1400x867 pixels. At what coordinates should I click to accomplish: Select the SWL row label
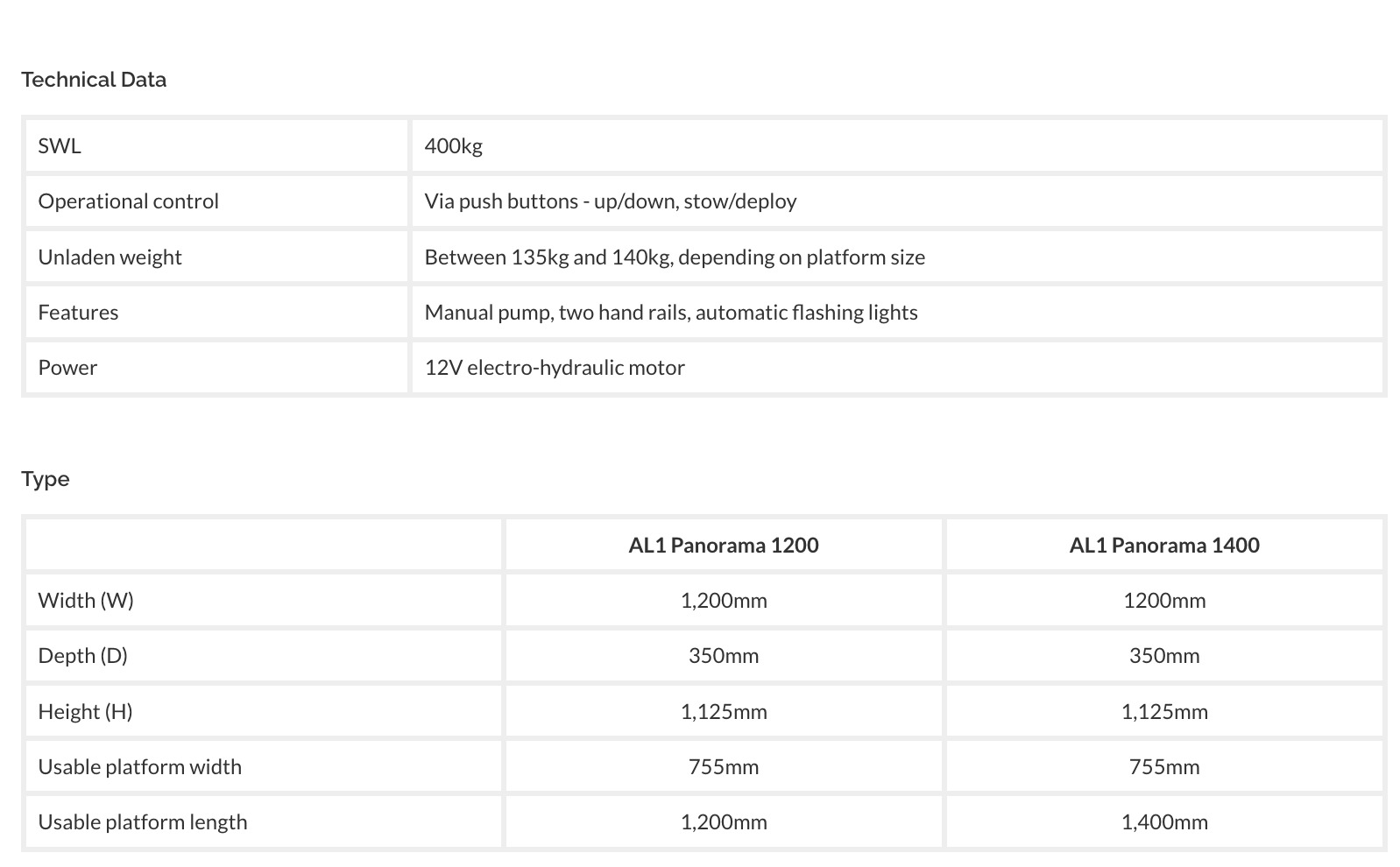click(x=60, y=146)
